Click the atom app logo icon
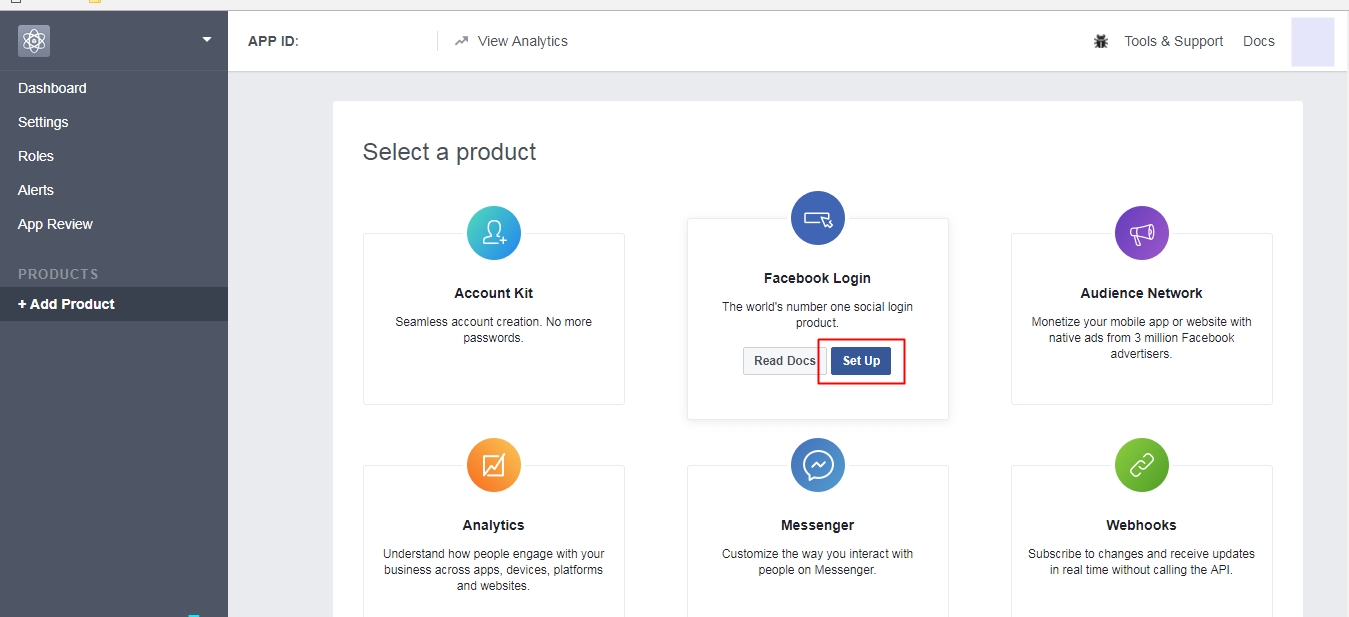1349x617 pixels. (34, 40)
